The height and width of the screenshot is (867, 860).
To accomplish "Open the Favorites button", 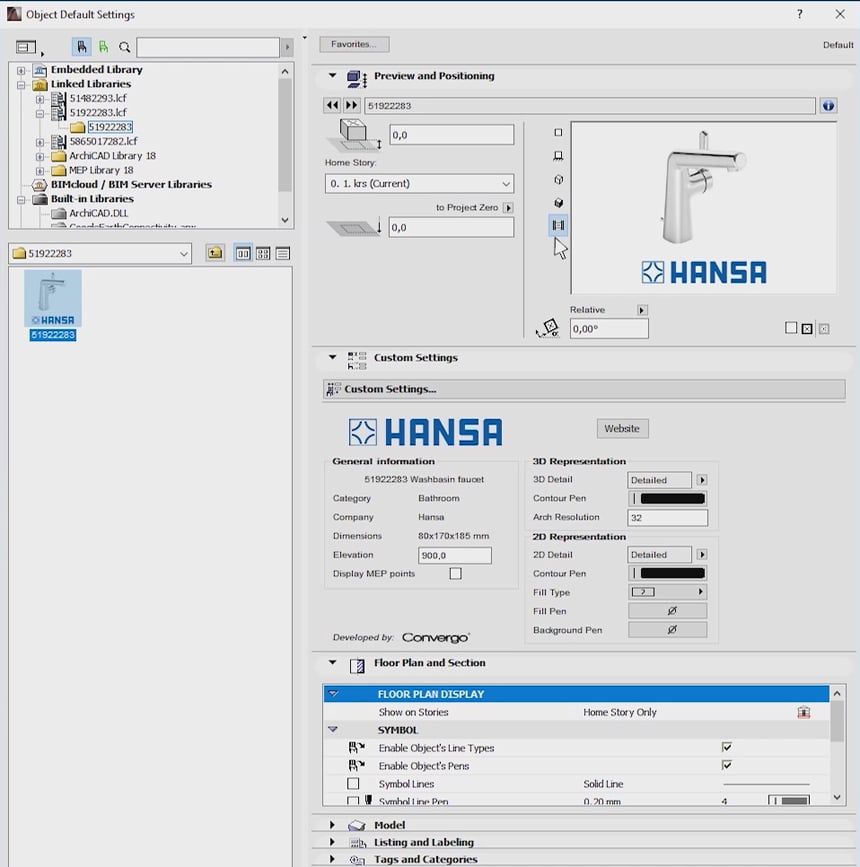I will (x=354, y=44).
